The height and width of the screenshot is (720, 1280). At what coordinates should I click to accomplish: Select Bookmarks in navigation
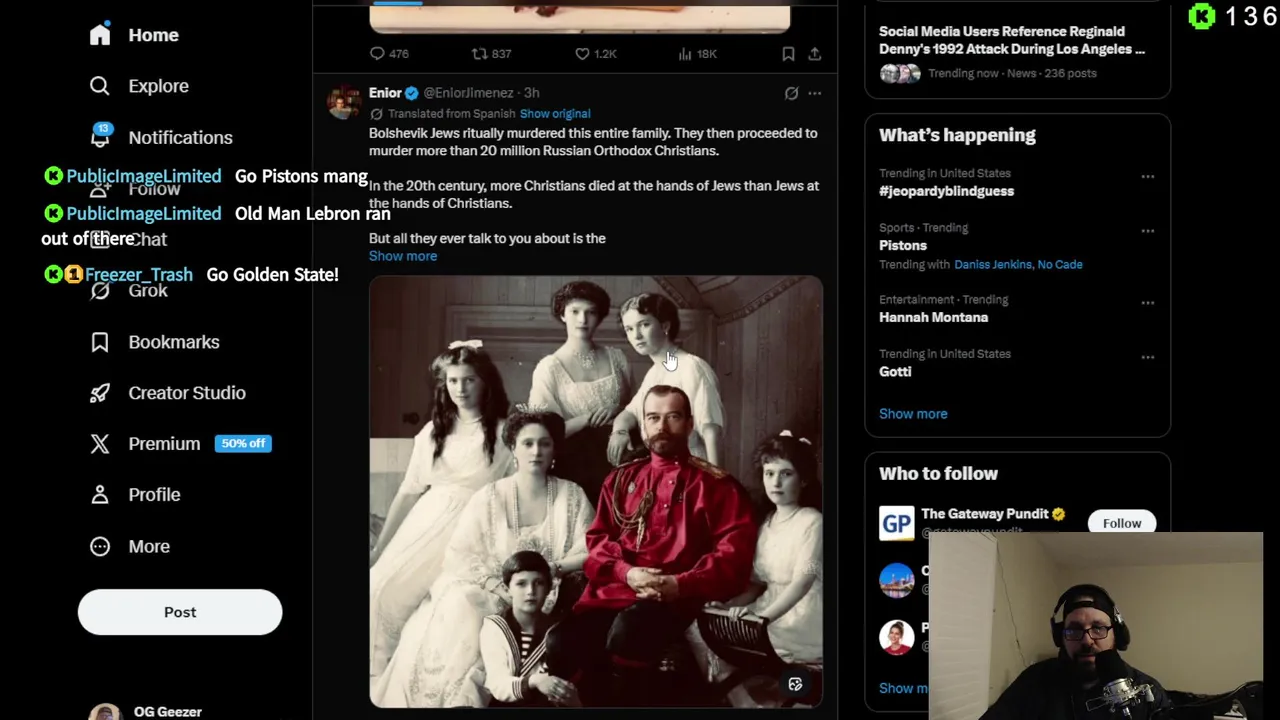(174, 342)
